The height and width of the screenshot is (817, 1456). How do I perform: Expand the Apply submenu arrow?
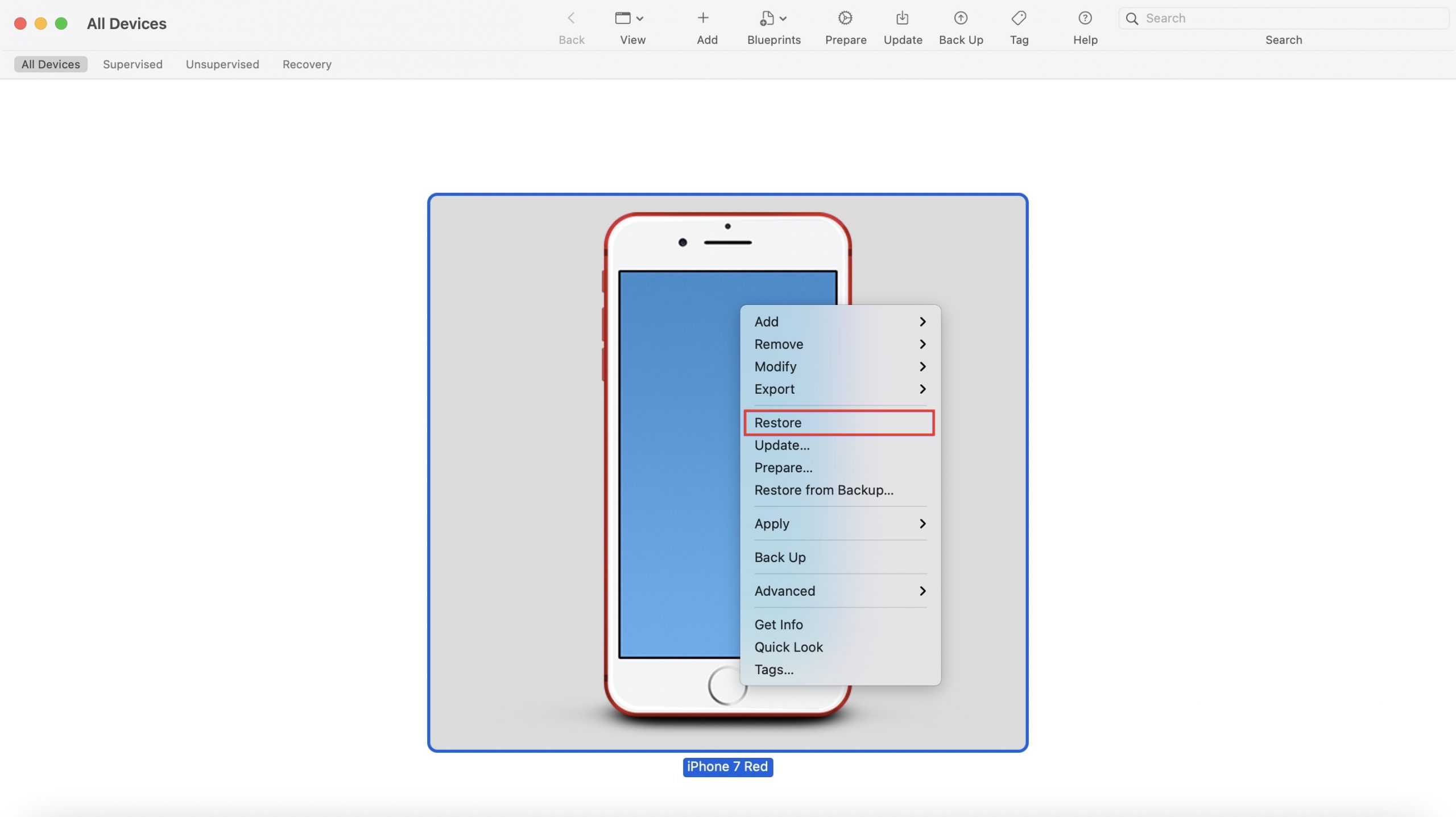(x=923, y=523)
